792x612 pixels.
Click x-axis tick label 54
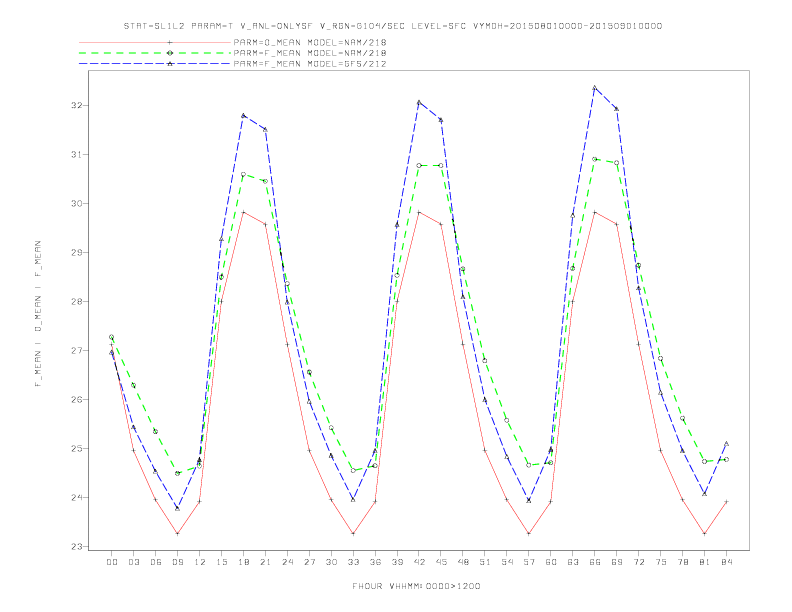tap(507, 562)
